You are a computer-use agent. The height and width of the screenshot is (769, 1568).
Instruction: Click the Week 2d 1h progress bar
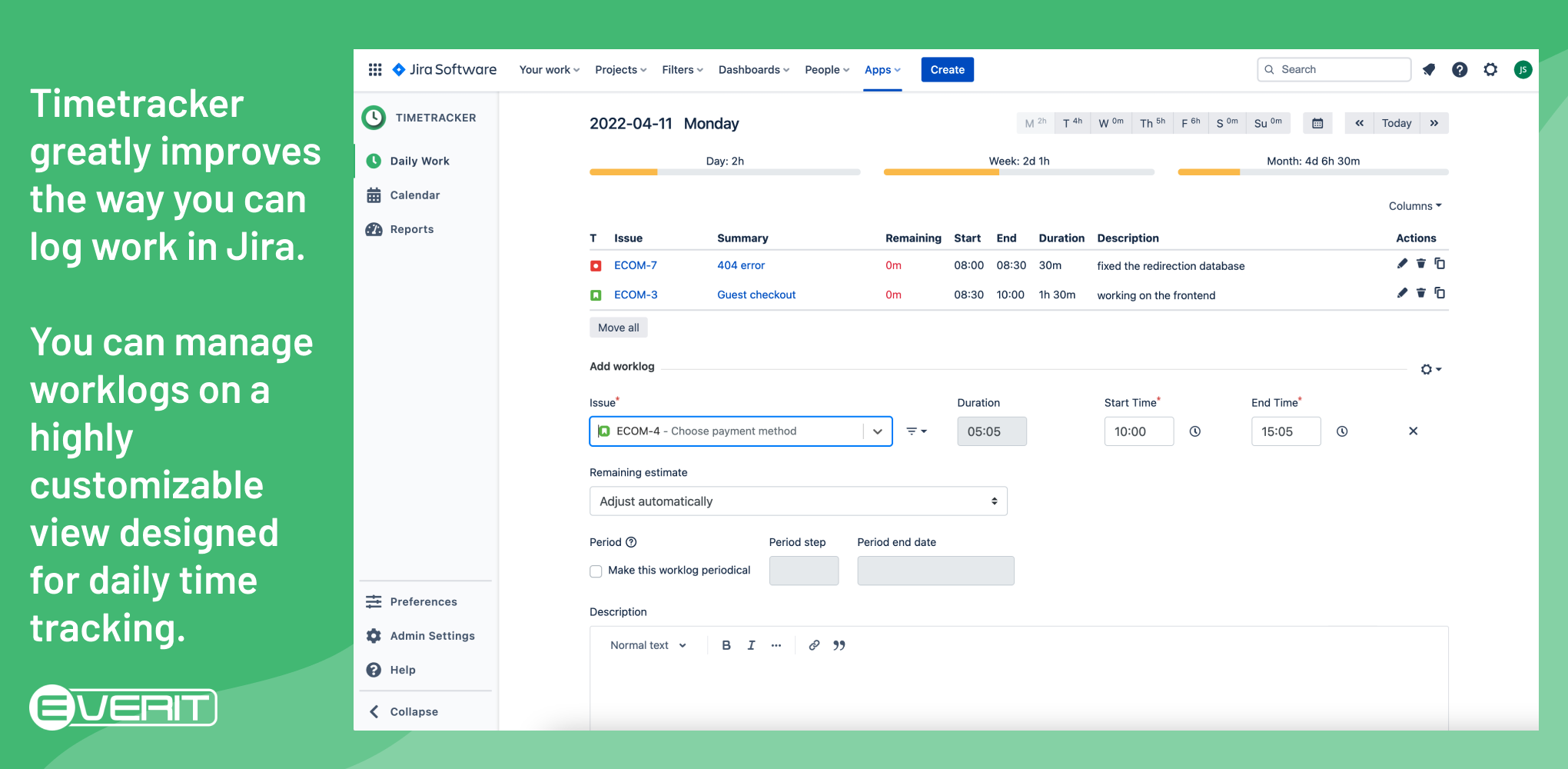1019,172
